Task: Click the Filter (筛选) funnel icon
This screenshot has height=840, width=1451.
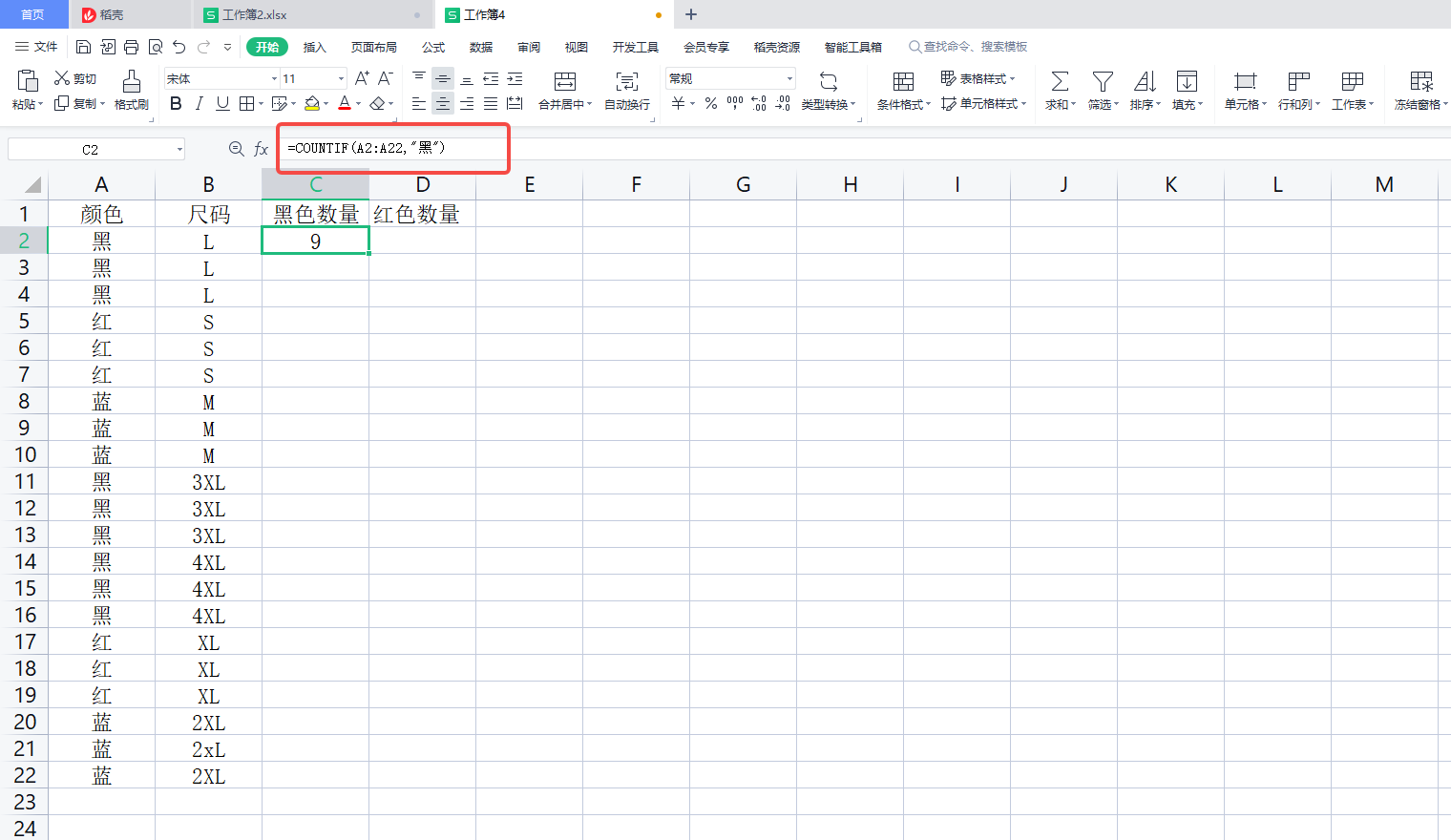Action: click(1102, 82)
